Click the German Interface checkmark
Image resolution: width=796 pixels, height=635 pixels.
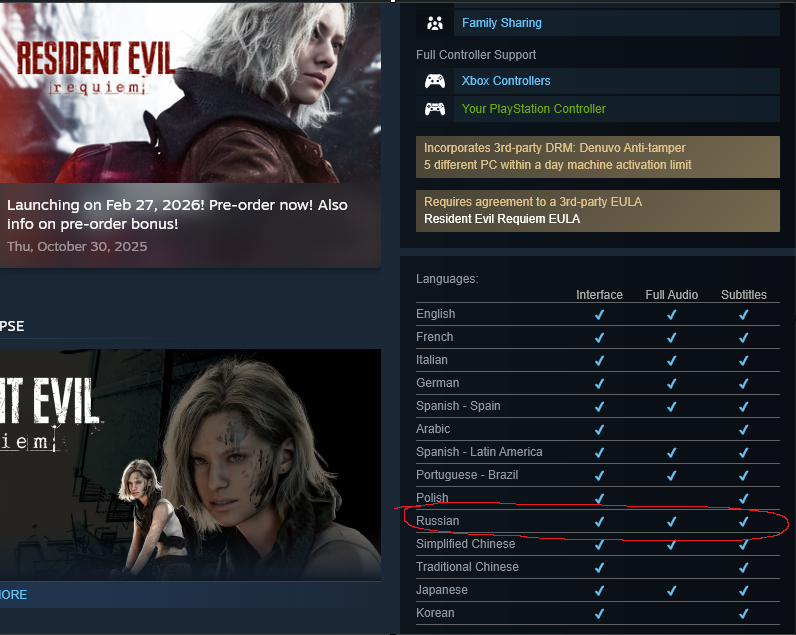coord(600,384)
